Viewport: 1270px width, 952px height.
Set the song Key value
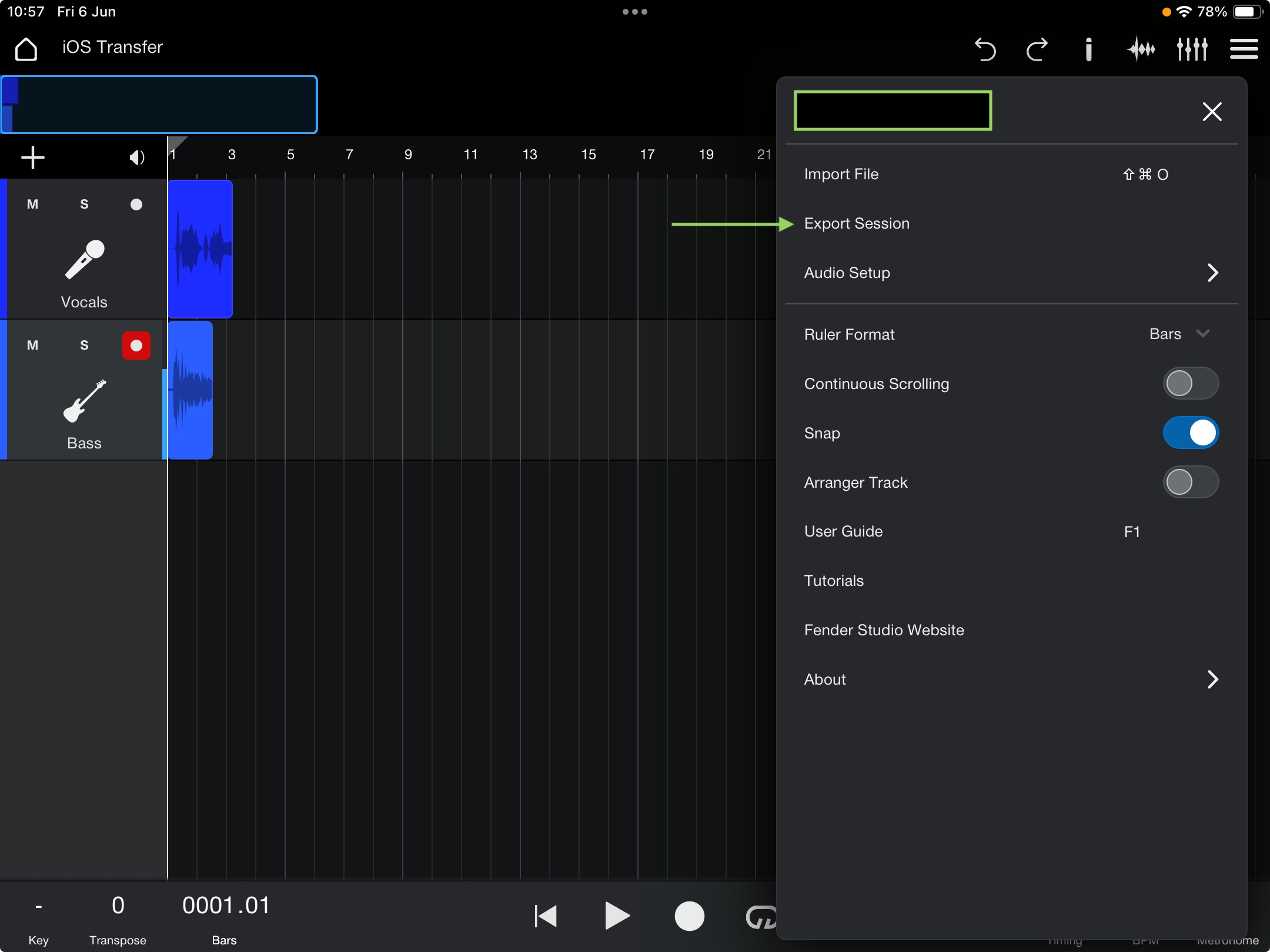coord(38,920)
